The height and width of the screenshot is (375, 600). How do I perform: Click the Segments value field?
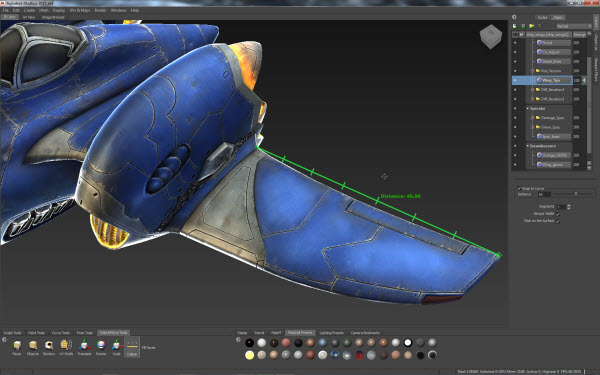pyautogui.click(x=561, y=207)
